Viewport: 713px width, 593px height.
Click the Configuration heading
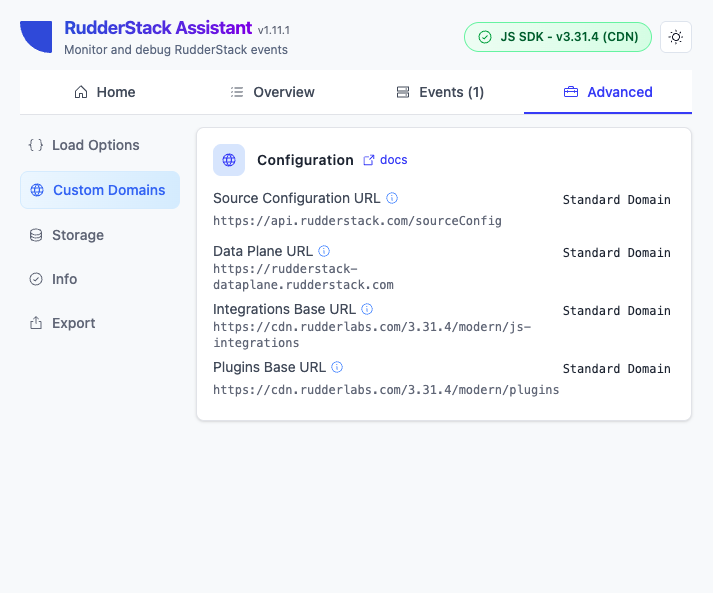point(305,160)
